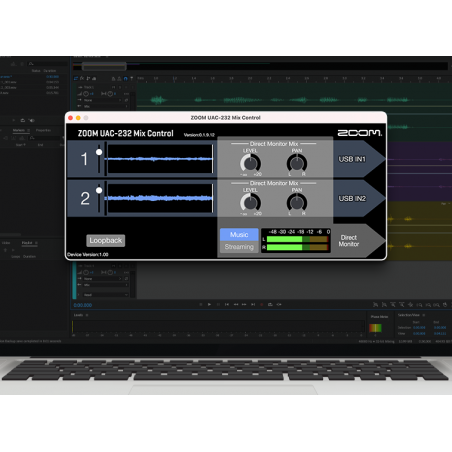The height and width of the screenshot is (452, 452).
Task: Click the 0:00.000 timecode in Audition
Action: click(83, 305)
